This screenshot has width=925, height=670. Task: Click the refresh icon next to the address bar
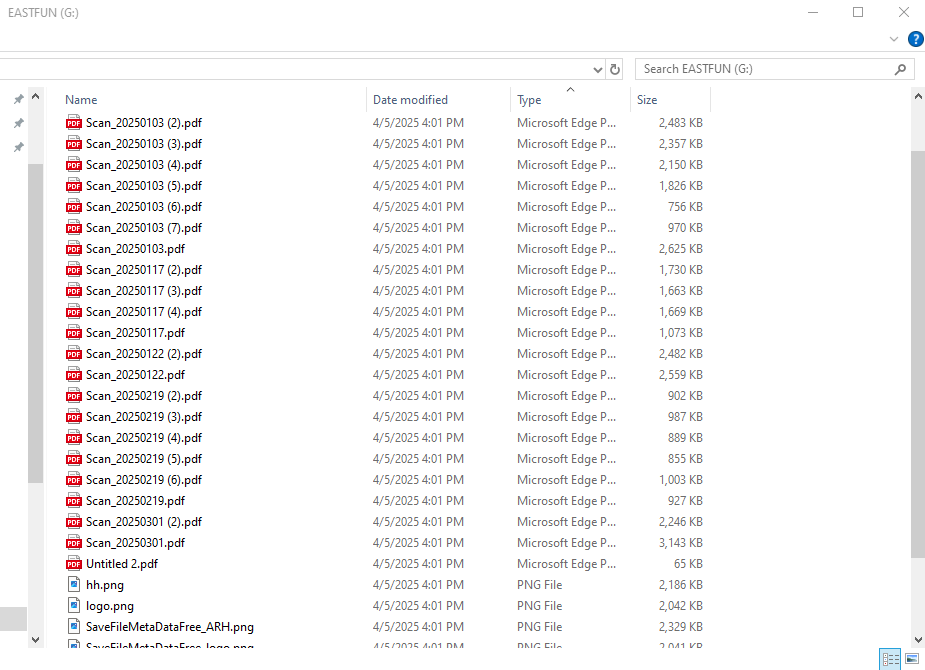point(614,68)
